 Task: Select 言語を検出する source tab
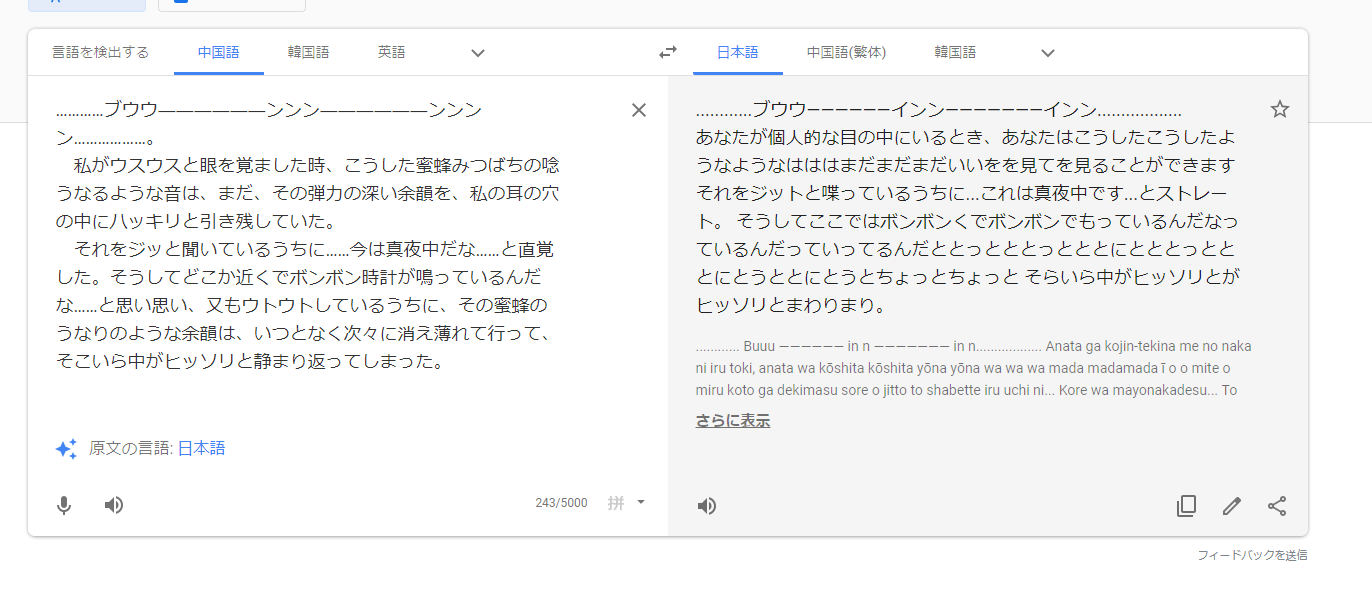click(x=101, y=53)
